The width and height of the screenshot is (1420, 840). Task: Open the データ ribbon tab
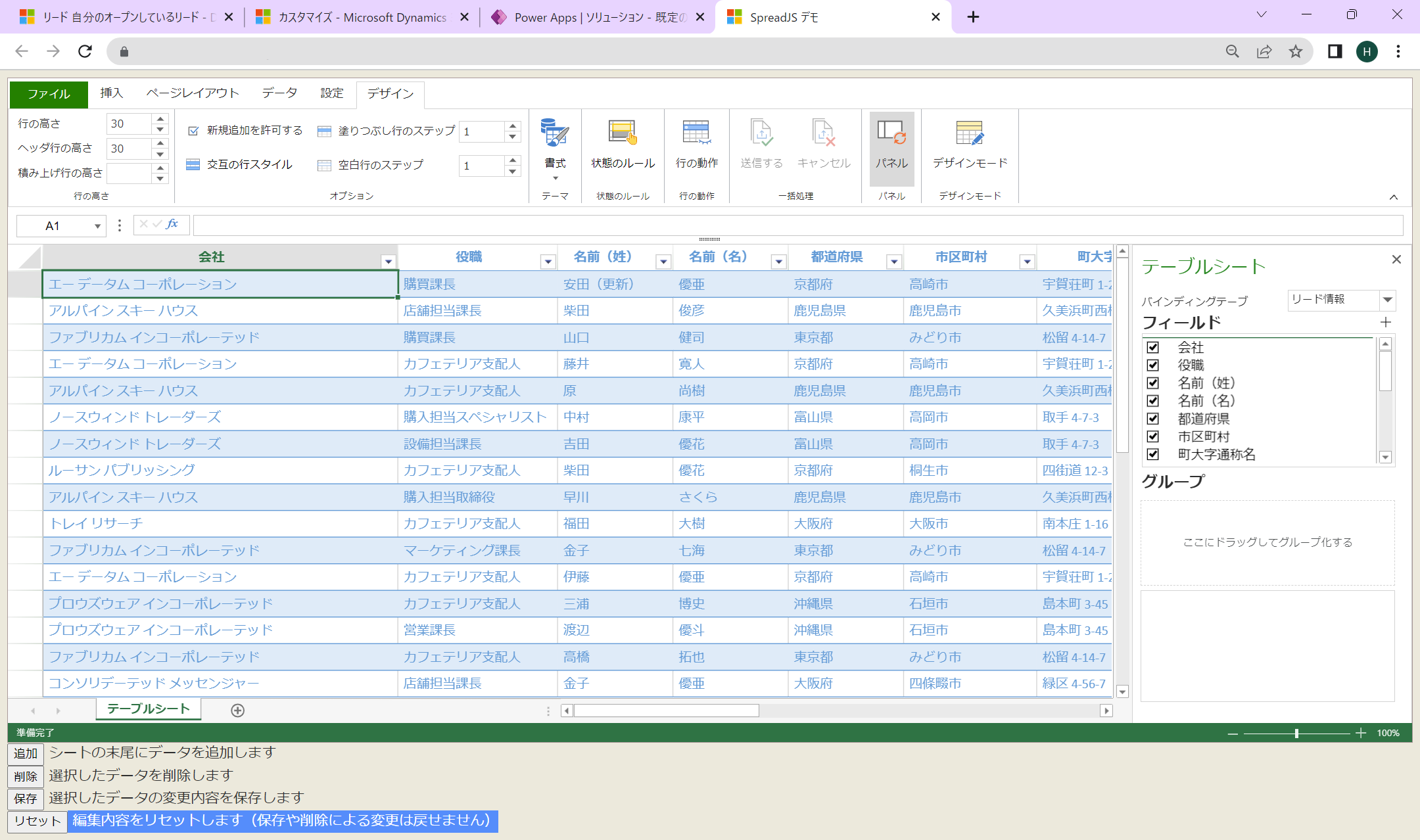pyautogui.click(x=279, y=93)
